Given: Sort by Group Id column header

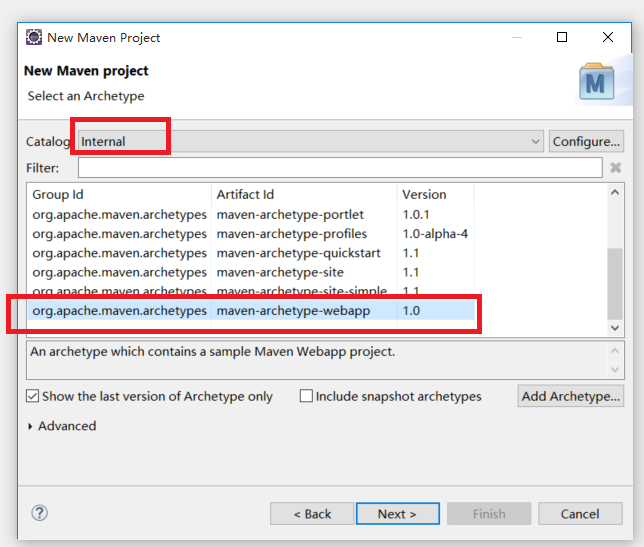Looking at the screenshot, I should click(x=119, y=194).
